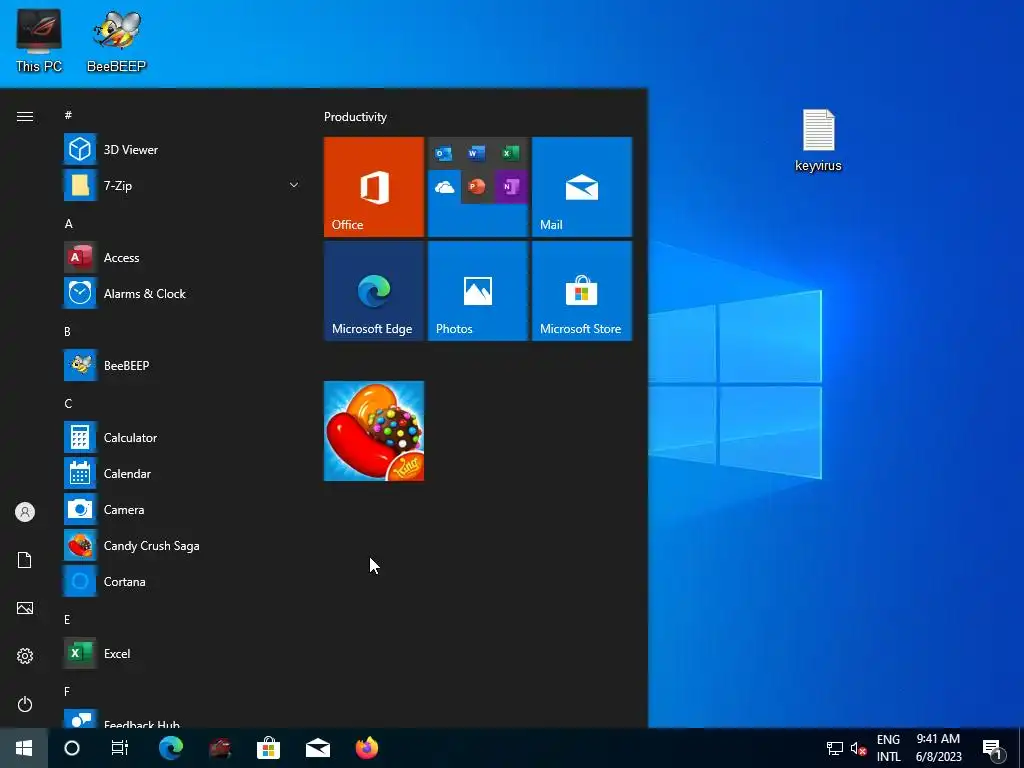This screenshot has width=1024, height=768.
Task: Launch the Candy Crush Saga tile
Action: pos(374,431)
